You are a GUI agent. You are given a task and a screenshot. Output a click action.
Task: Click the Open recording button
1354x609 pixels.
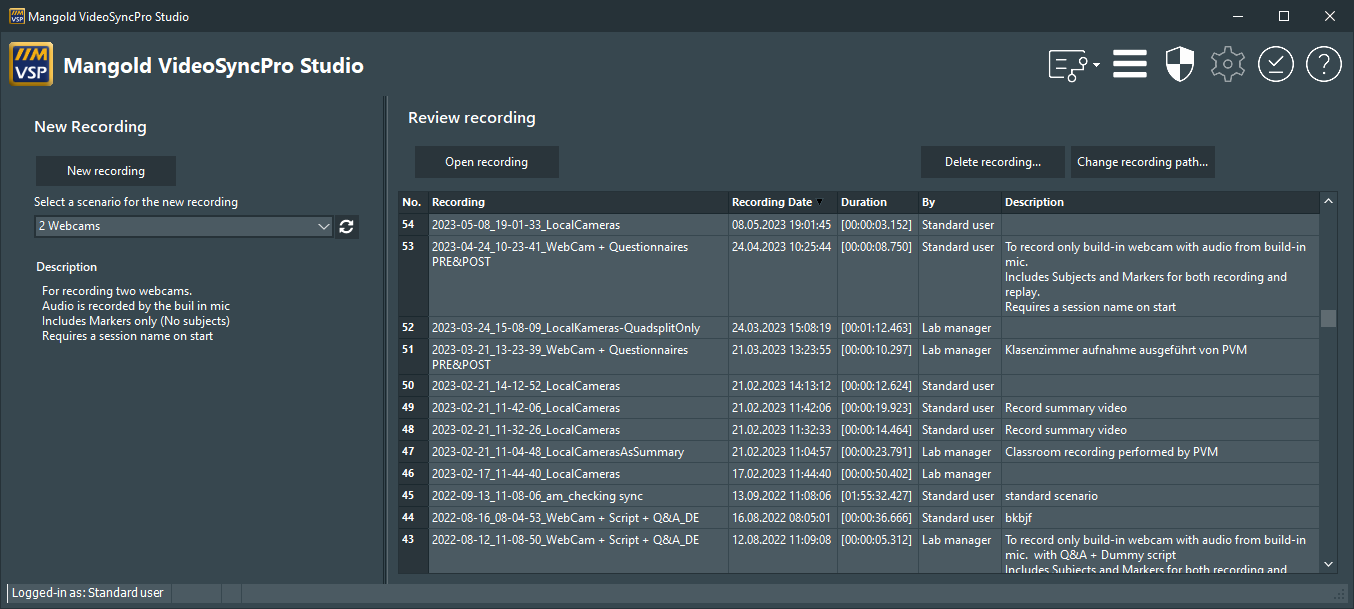click(x=487, y=162)
